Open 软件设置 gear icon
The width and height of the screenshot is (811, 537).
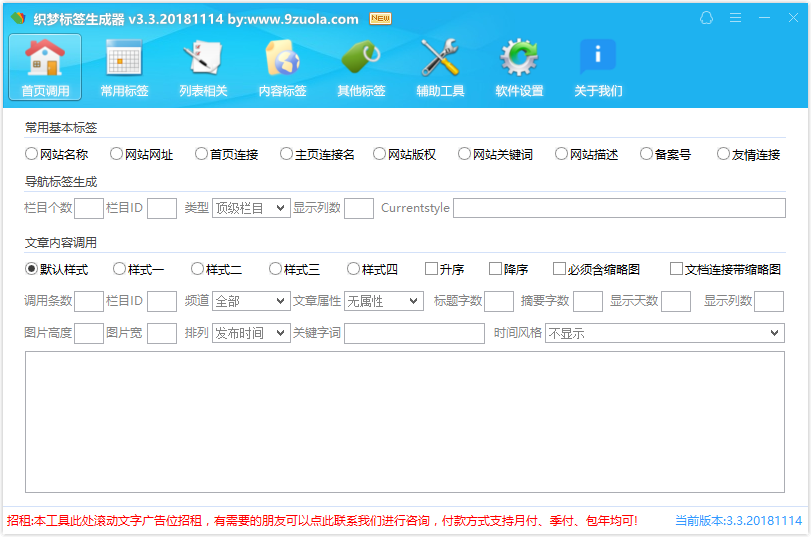pos(519,67)
